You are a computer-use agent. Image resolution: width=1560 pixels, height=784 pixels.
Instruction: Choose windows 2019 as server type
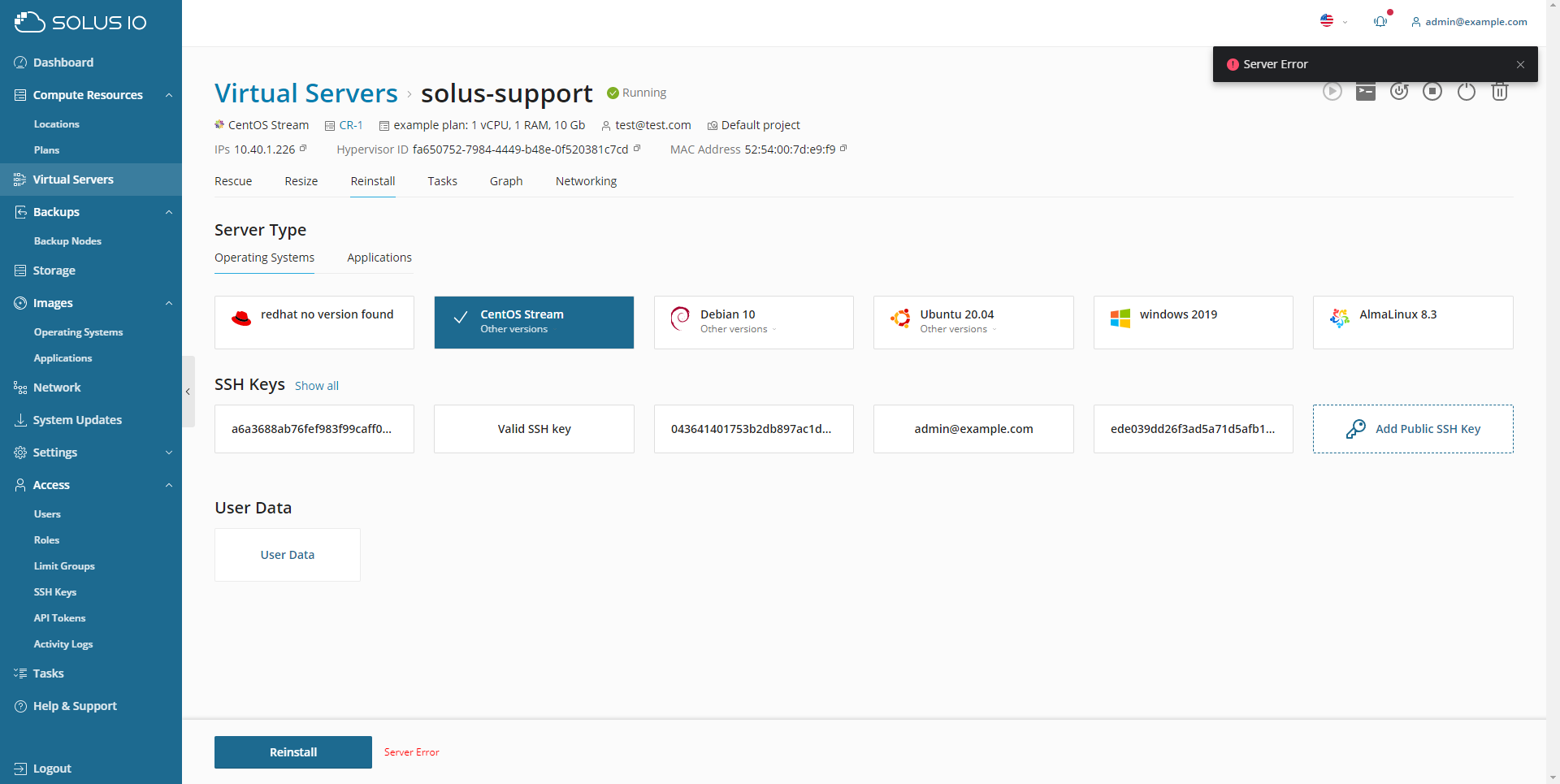pos(1193,322)
